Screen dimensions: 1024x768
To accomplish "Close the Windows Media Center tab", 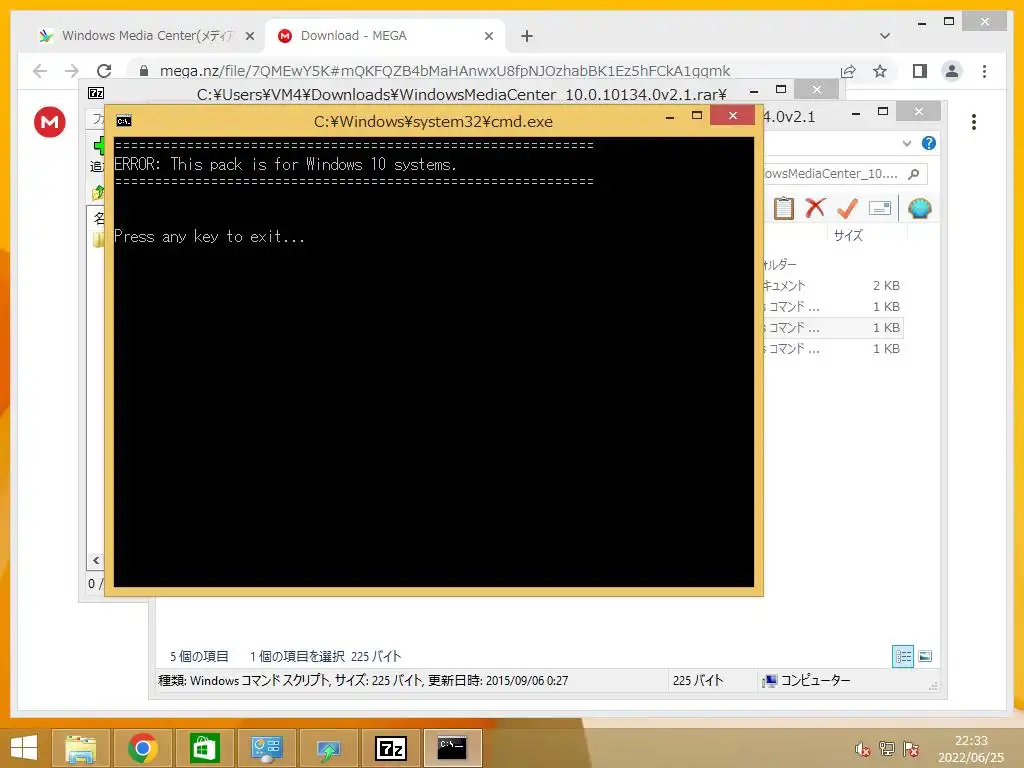I will point(249,36).
